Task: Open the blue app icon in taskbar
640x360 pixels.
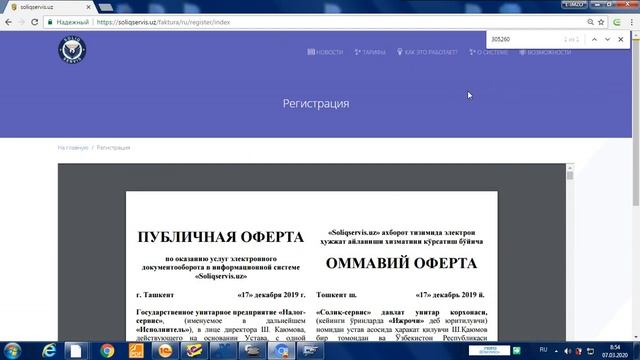Action: click(x=223, y=351)
